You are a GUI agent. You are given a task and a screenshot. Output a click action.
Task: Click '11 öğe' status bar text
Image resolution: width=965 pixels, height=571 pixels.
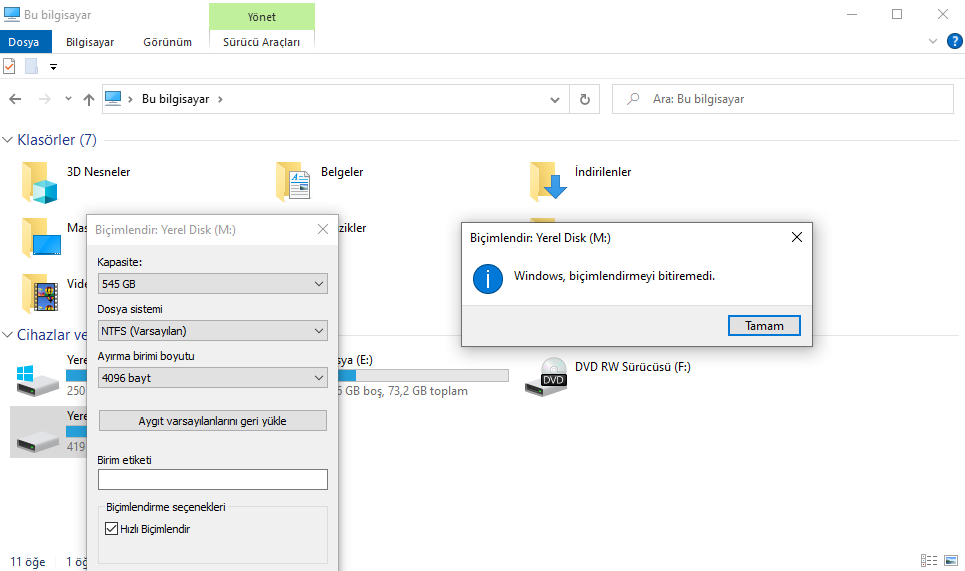tap(28, 562)
